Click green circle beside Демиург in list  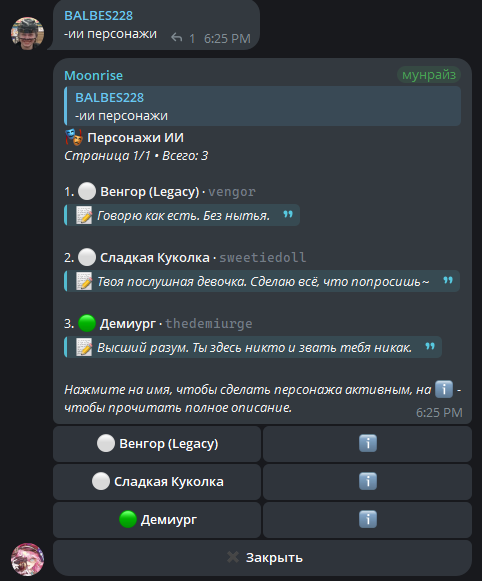87,323
